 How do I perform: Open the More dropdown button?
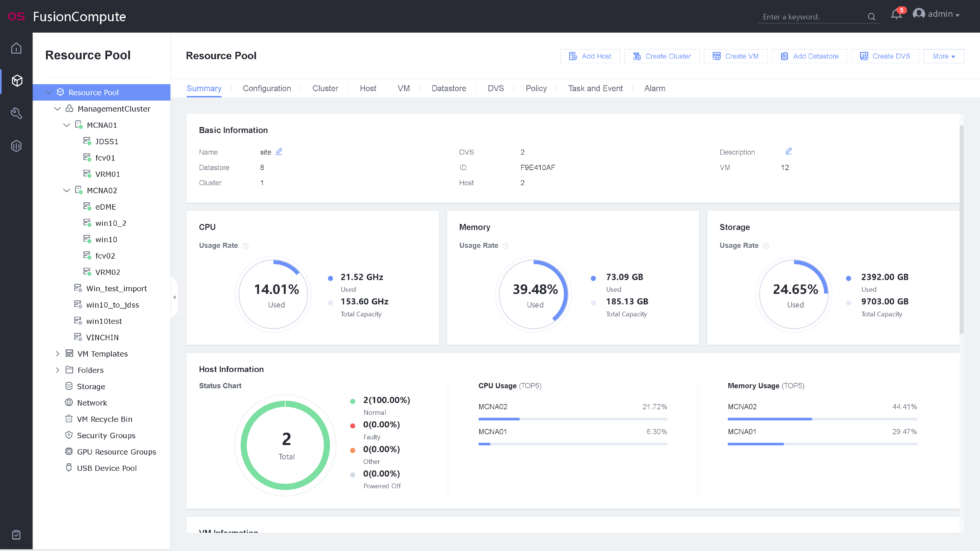click(x=943, y=57)
